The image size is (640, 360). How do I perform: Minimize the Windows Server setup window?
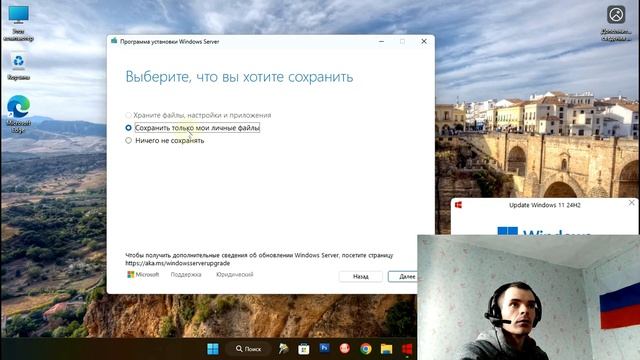(381, 41)
